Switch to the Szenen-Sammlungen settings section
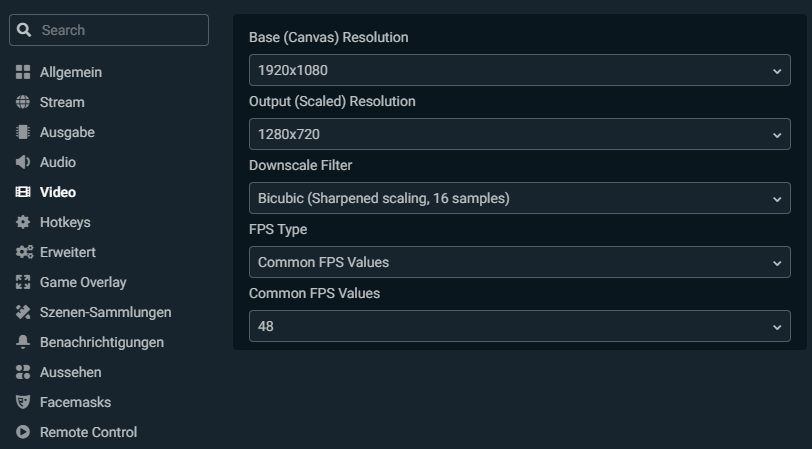Screen dimensions: 812x449 (105, 312)
